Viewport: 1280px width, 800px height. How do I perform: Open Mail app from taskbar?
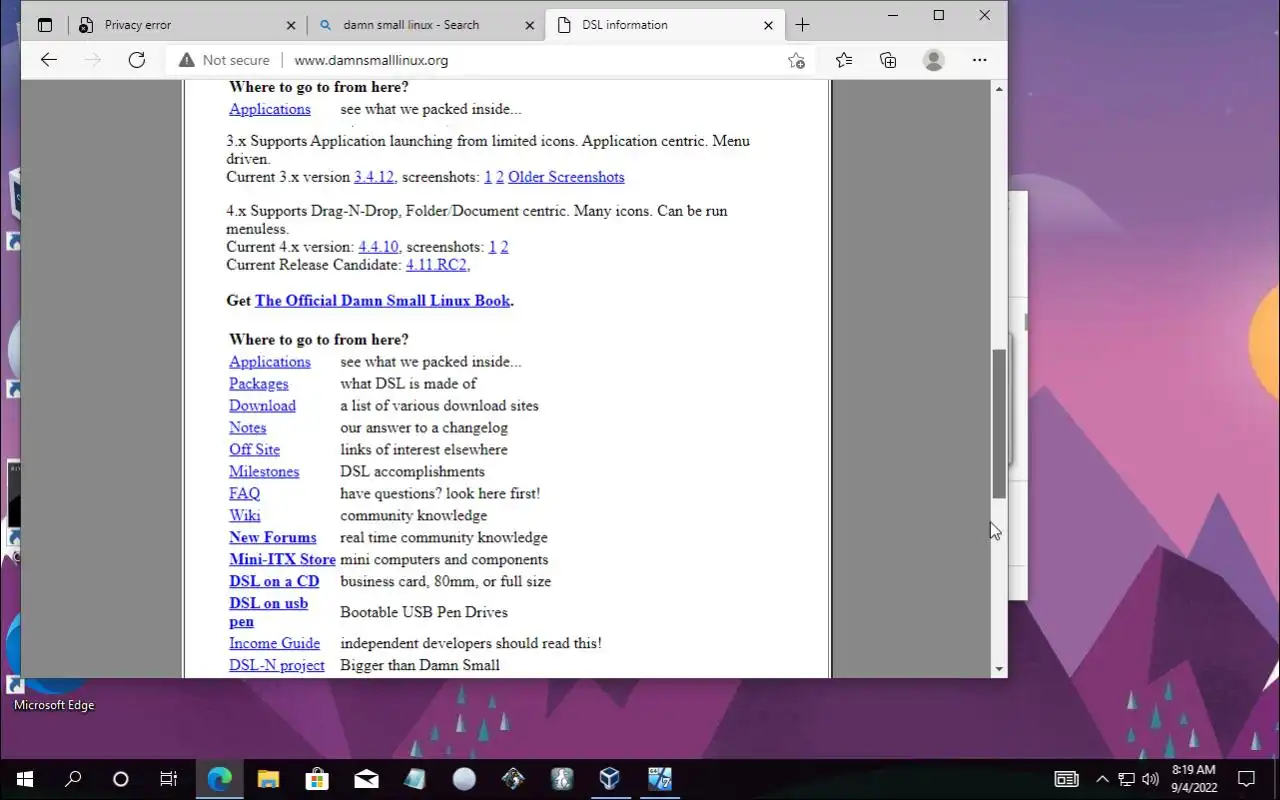pyautogui.click(x=366, y=779)
